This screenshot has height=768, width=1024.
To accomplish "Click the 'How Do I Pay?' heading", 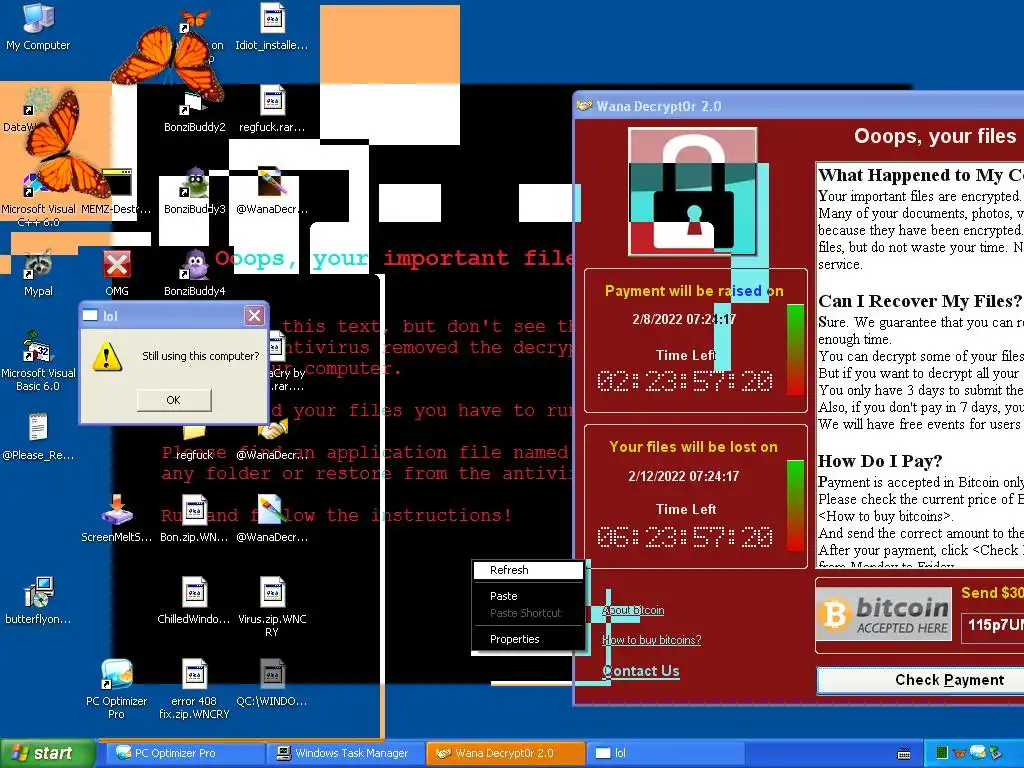I will point(880,461).
